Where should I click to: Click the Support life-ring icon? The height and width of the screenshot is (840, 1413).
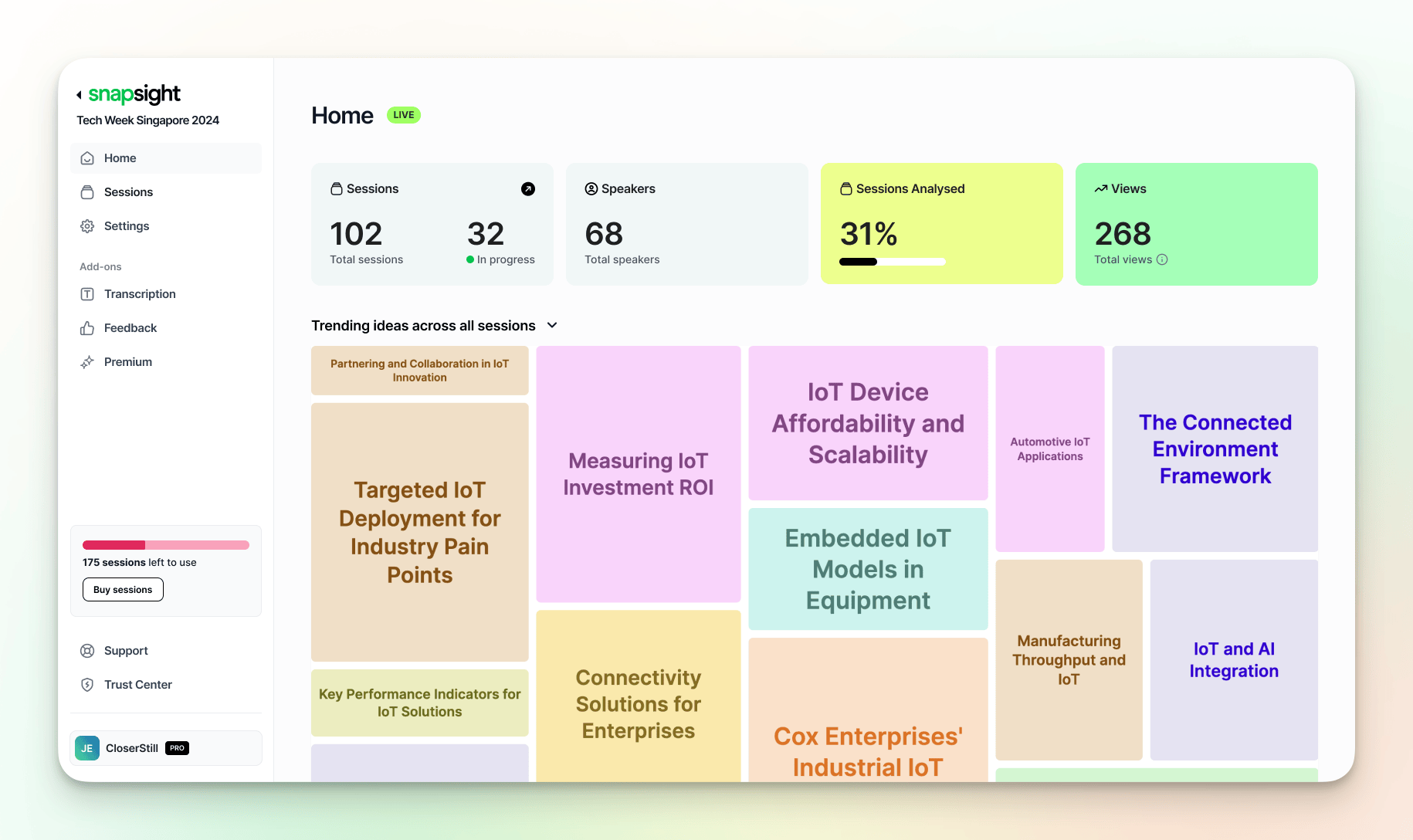tap(87, 651)
